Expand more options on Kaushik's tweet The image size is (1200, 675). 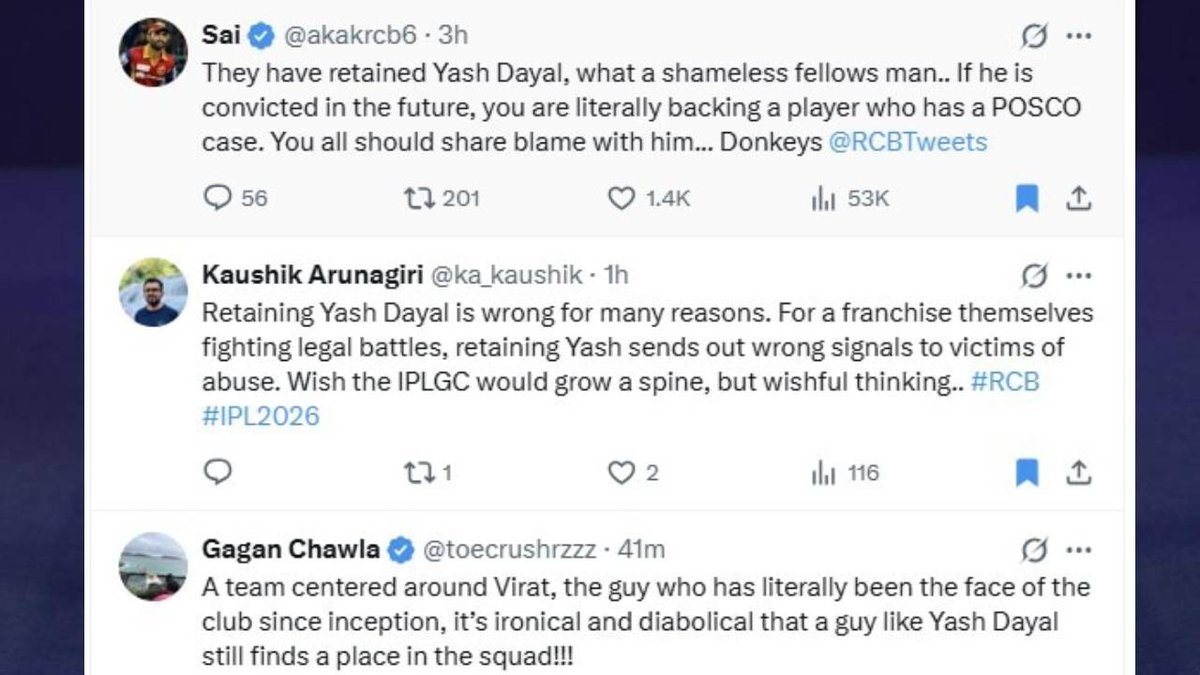click(1078, 274)
